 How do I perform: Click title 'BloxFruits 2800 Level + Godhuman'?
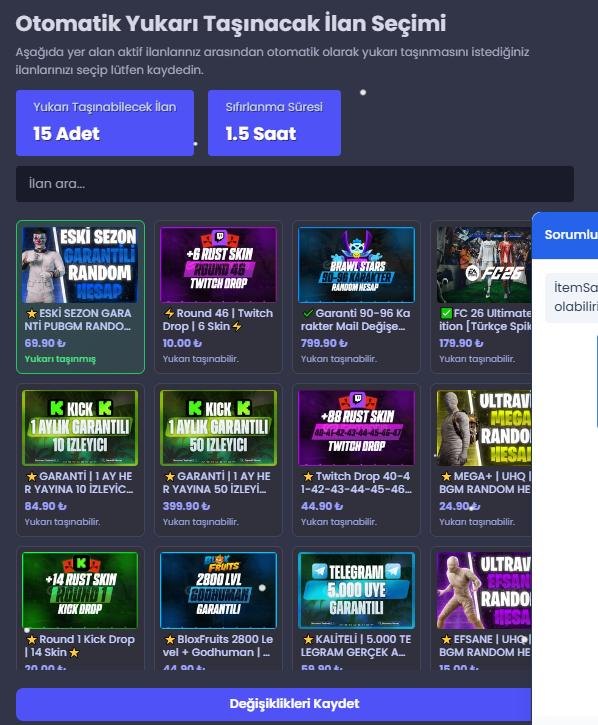(x=218, y=645)
